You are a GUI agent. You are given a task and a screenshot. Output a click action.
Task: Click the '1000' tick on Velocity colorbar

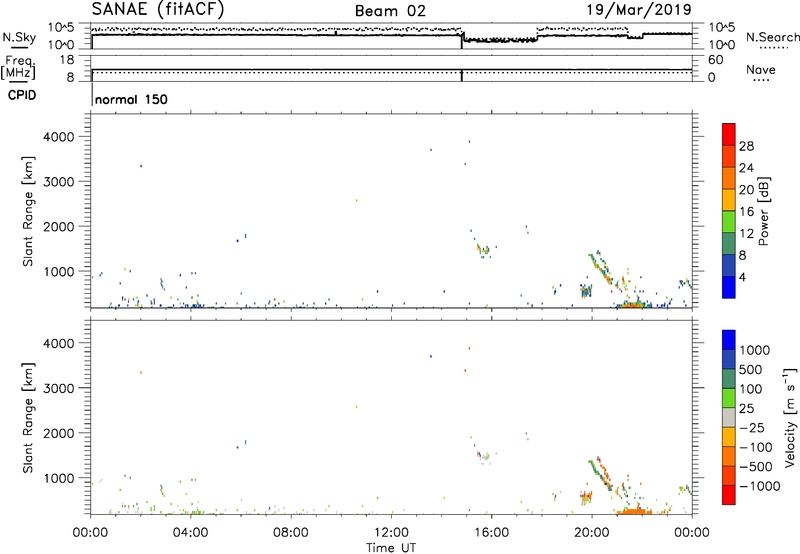coord(754,350)
